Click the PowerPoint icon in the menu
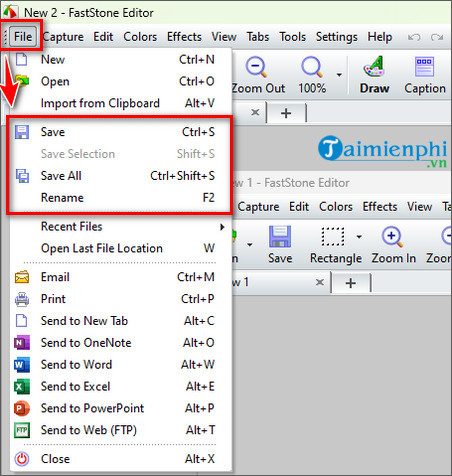The width and height of the screenshot is (452, 476). pos(22,408)
